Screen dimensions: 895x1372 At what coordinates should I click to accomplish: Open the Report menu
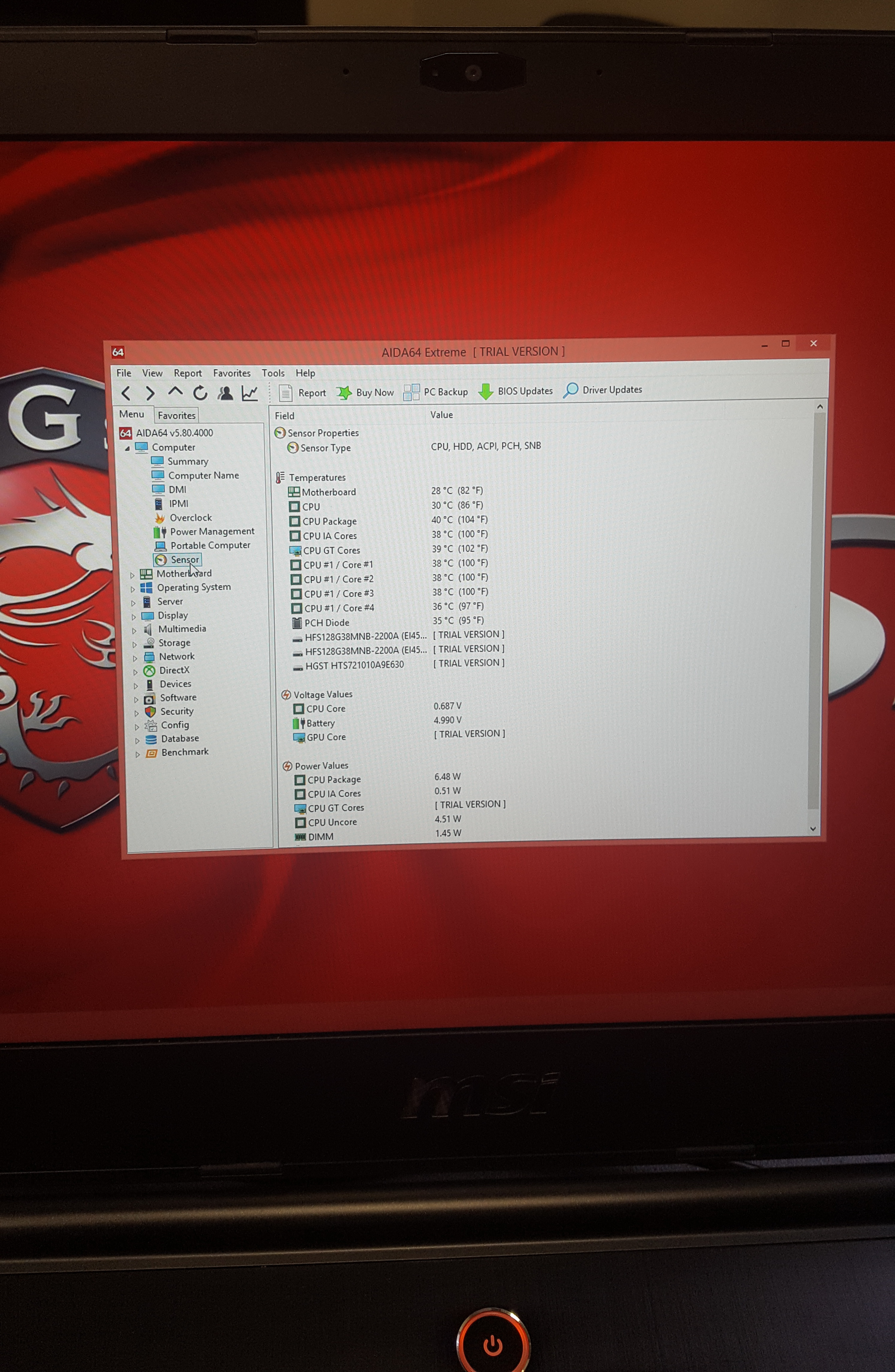[x=188, y=373]
